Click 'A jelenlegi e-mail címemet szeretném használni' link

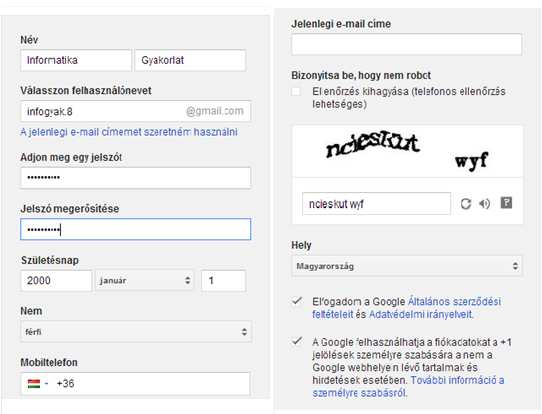pyautogui.click(x=129, y=132)
